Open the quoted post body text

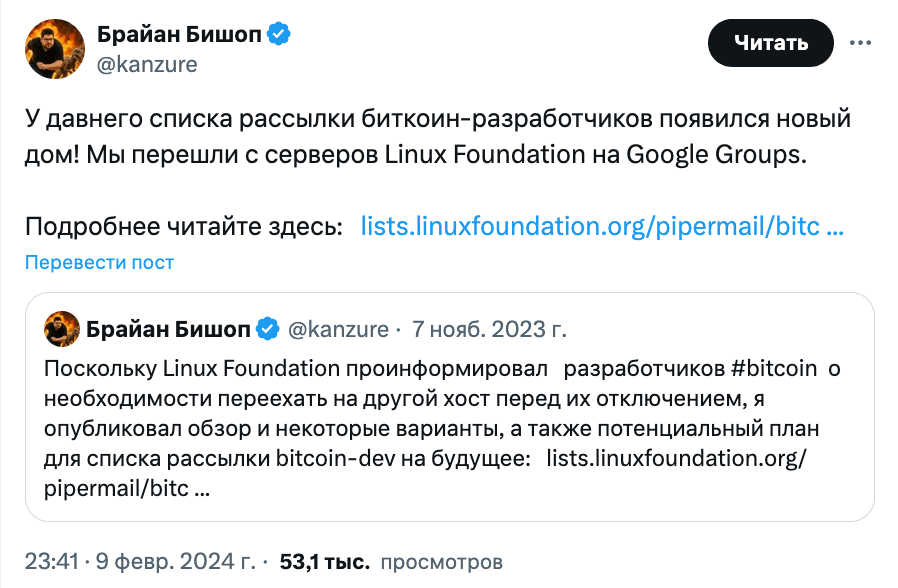442,428
